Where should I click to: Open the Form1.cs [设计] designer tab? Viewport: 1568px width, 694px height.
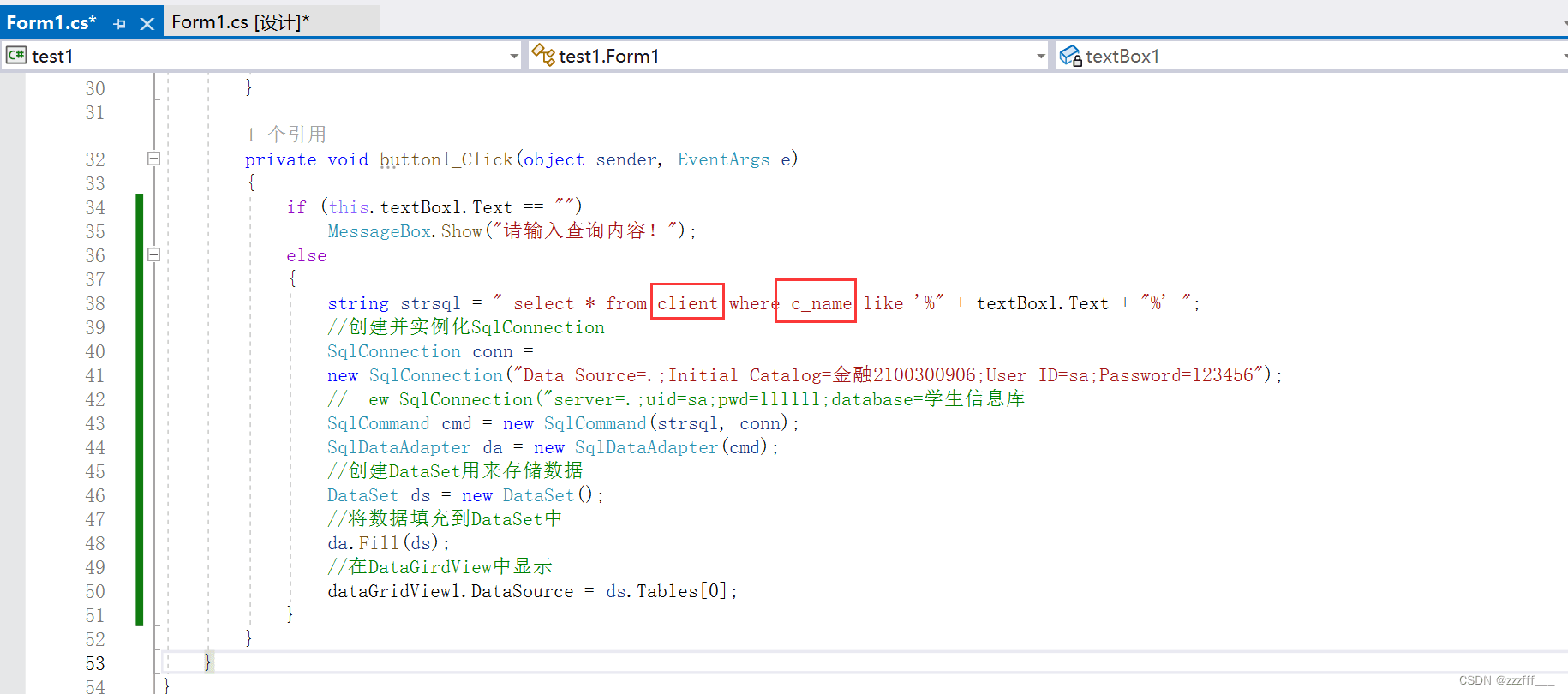pyautogui.click(x=241, y=22)
